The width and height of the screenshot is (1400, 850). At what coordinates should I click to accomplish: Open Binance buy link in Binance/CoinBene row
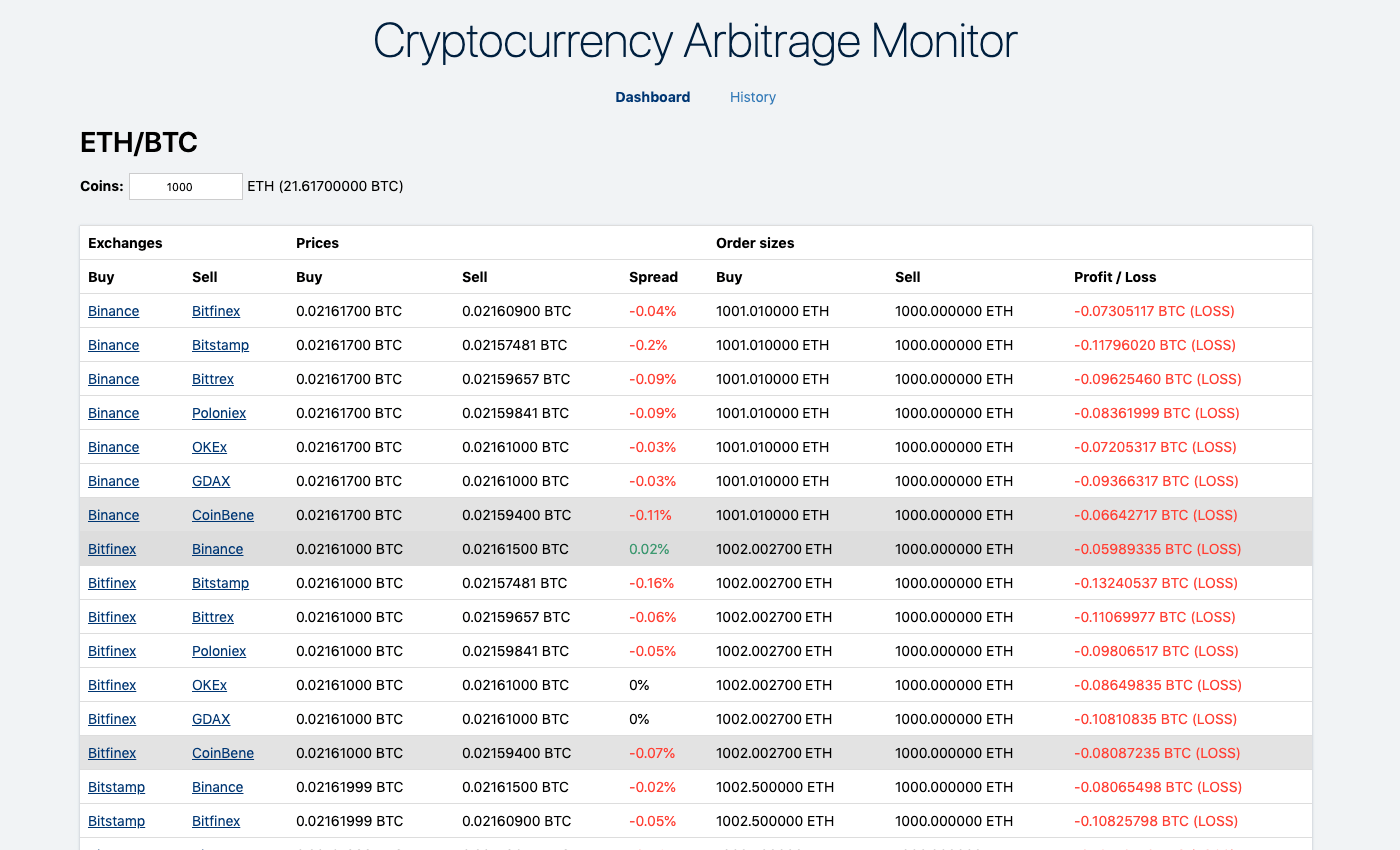click(114, 515)
